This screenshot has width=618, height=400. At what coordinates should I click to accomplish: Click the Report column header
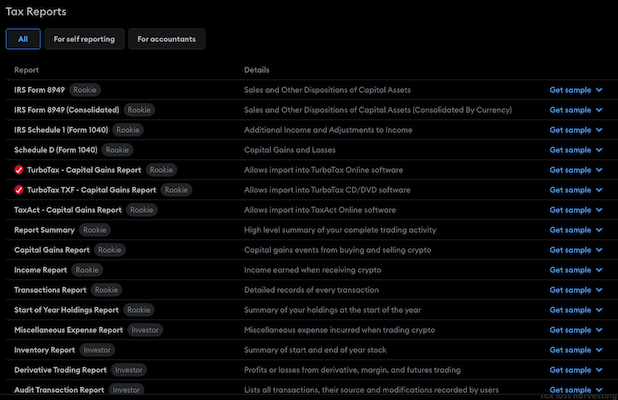tap(26, 70)
